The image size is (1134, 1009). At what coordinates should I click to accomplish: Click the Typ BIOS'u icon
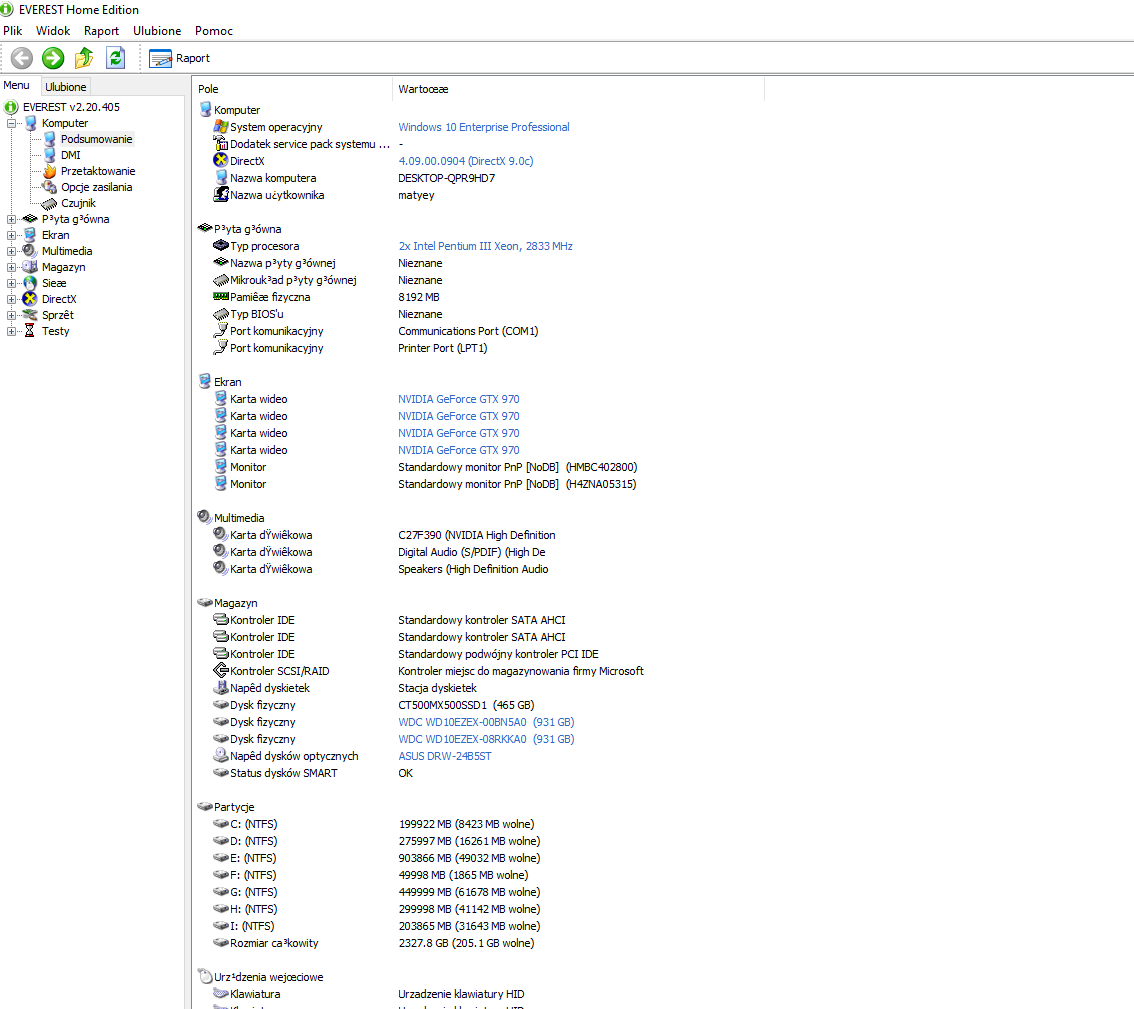(221, 314)
